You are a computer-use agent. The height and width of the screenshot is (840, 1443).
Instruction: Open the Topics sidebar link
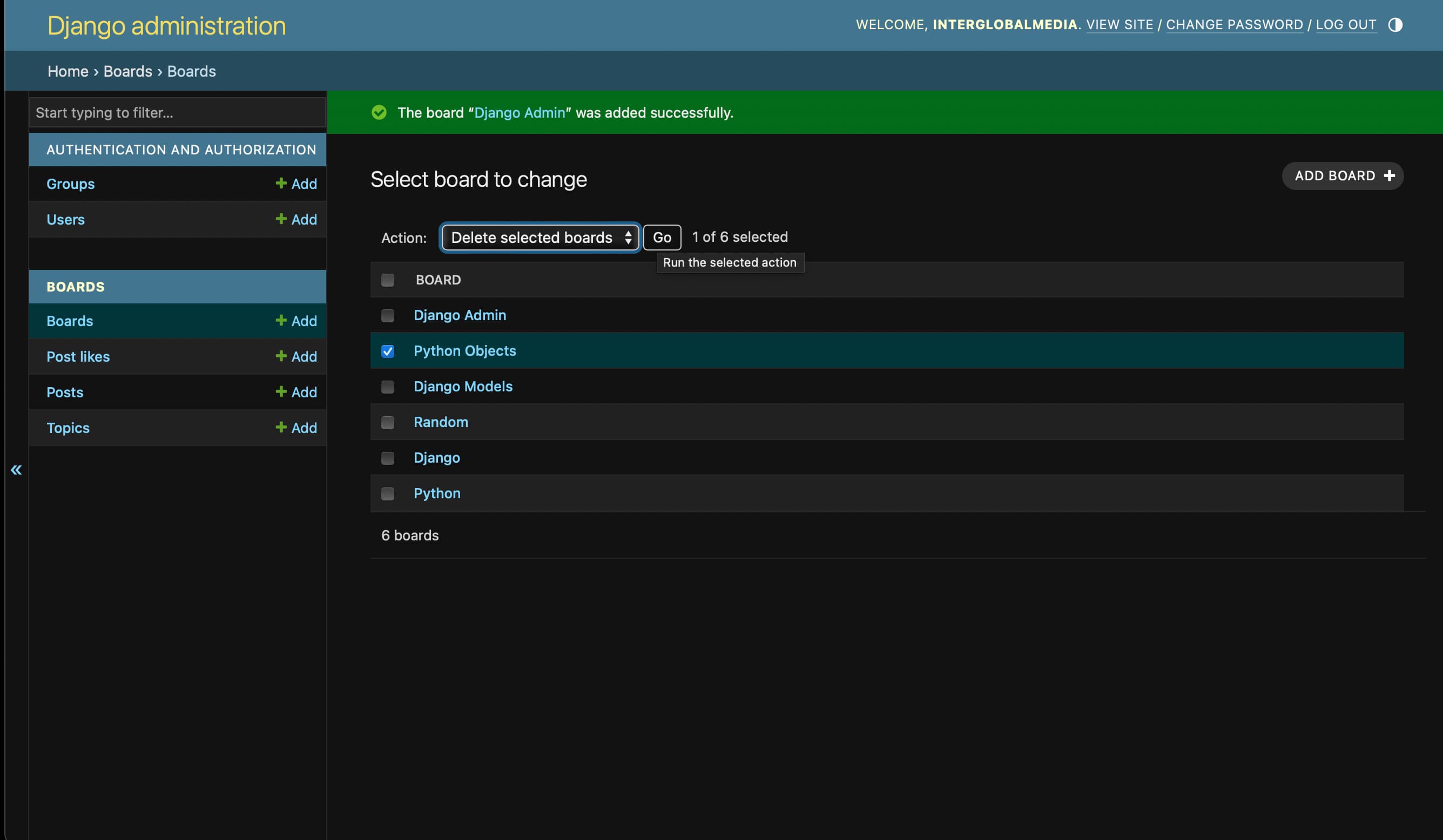68,428
